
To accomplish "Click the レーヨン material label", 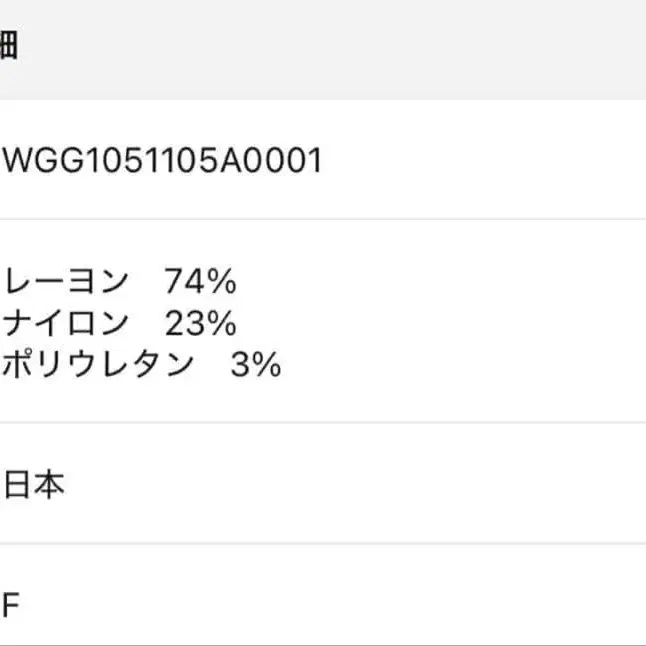I will tap(66, 283).
